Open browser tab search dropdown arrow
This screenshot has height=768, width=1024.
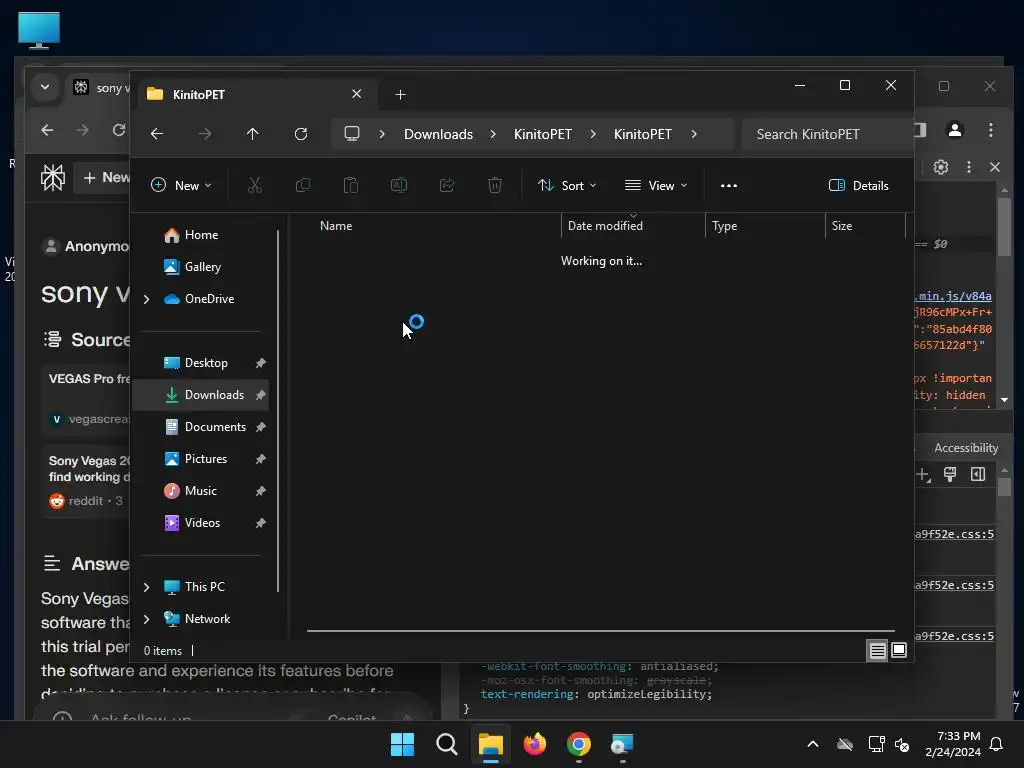[44, 87]
